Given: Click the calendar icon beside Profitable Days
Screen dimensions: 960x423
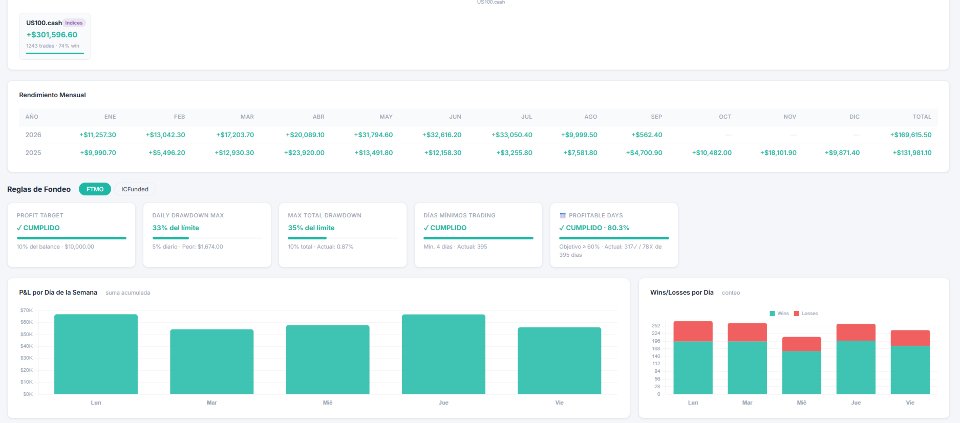Looking at the screenshot, I should click(563, 215).
